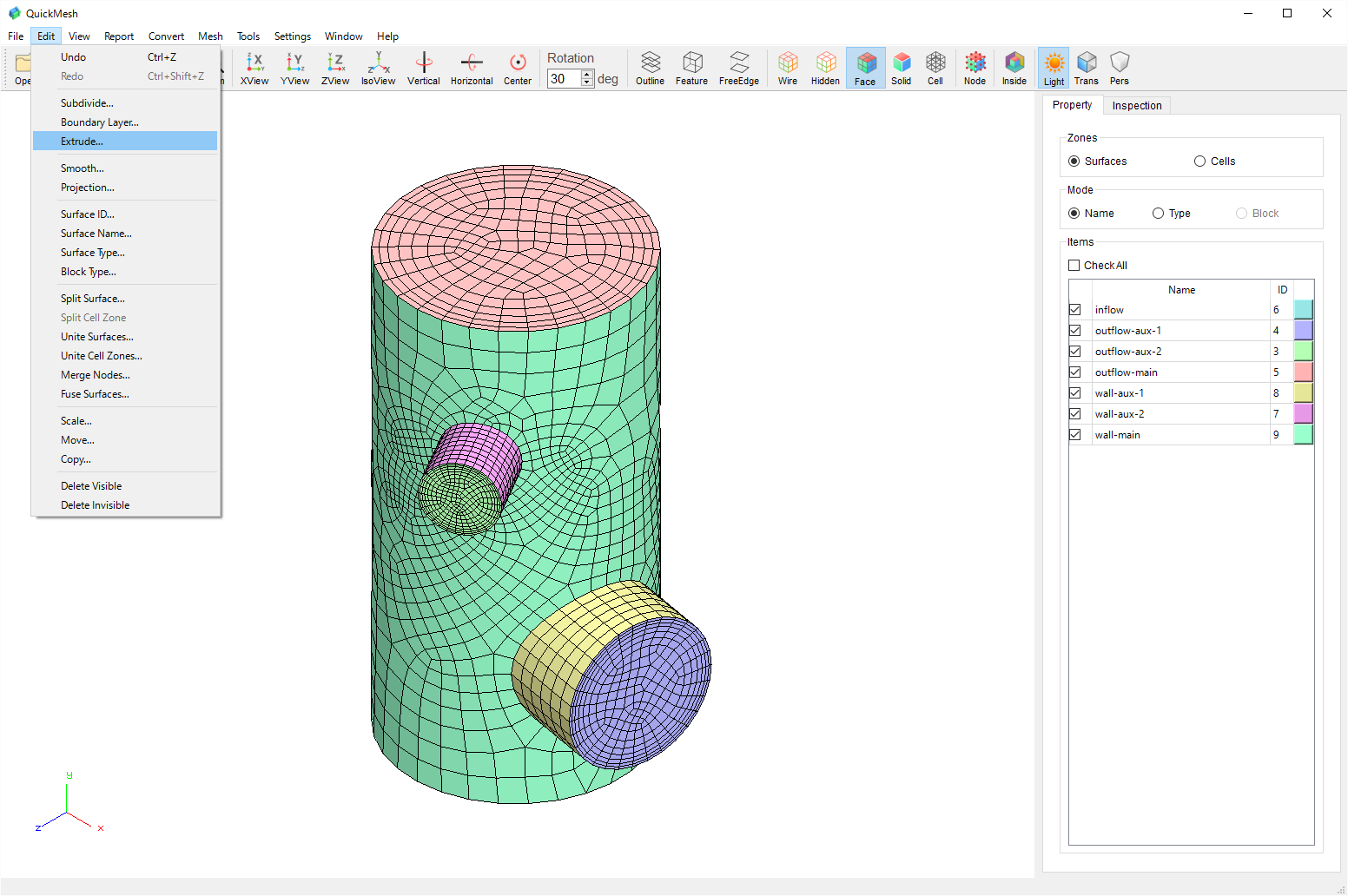Screen dimensions: 1348x896
Task: Select Merge Nodes... entry
Action: (x=125, y=375)
